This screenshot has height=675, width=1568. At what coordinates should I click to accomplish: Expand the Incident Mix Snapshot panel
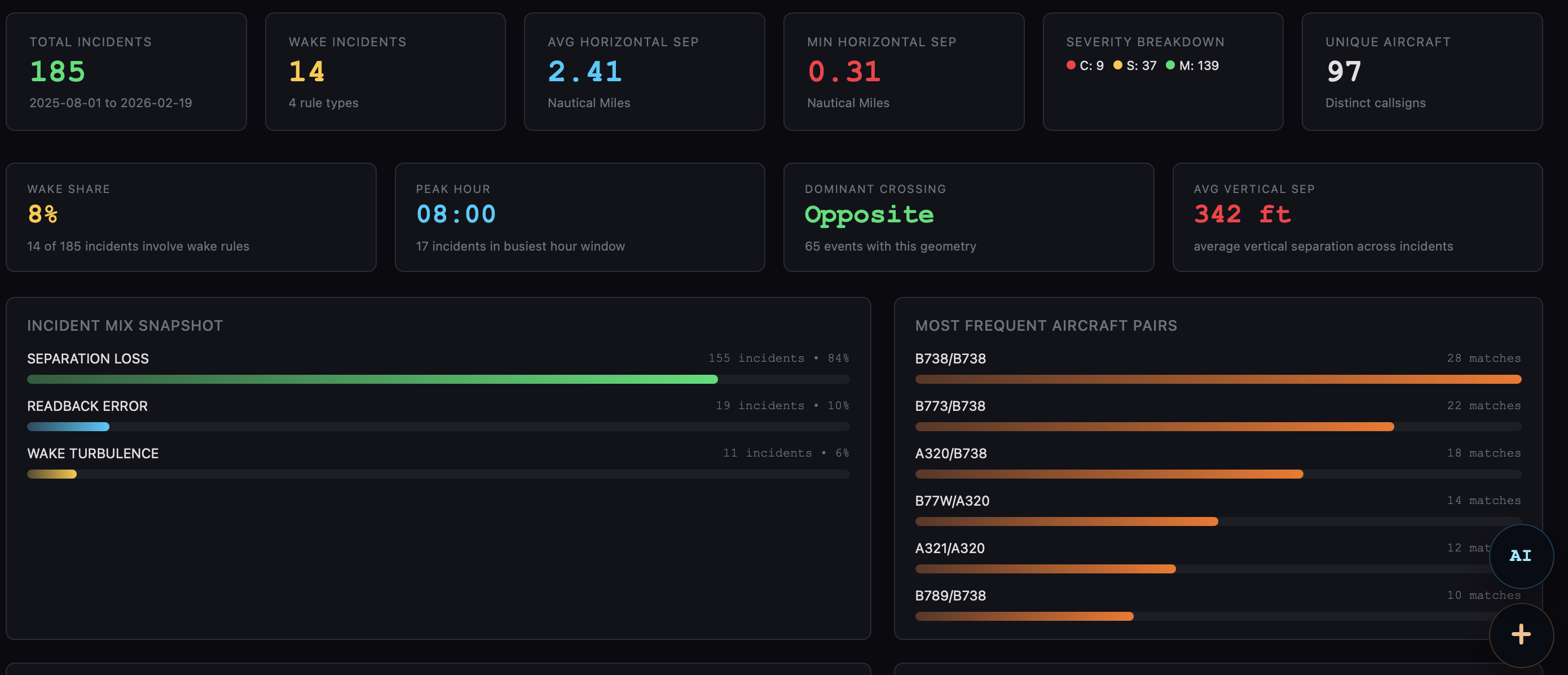[124, 325]
